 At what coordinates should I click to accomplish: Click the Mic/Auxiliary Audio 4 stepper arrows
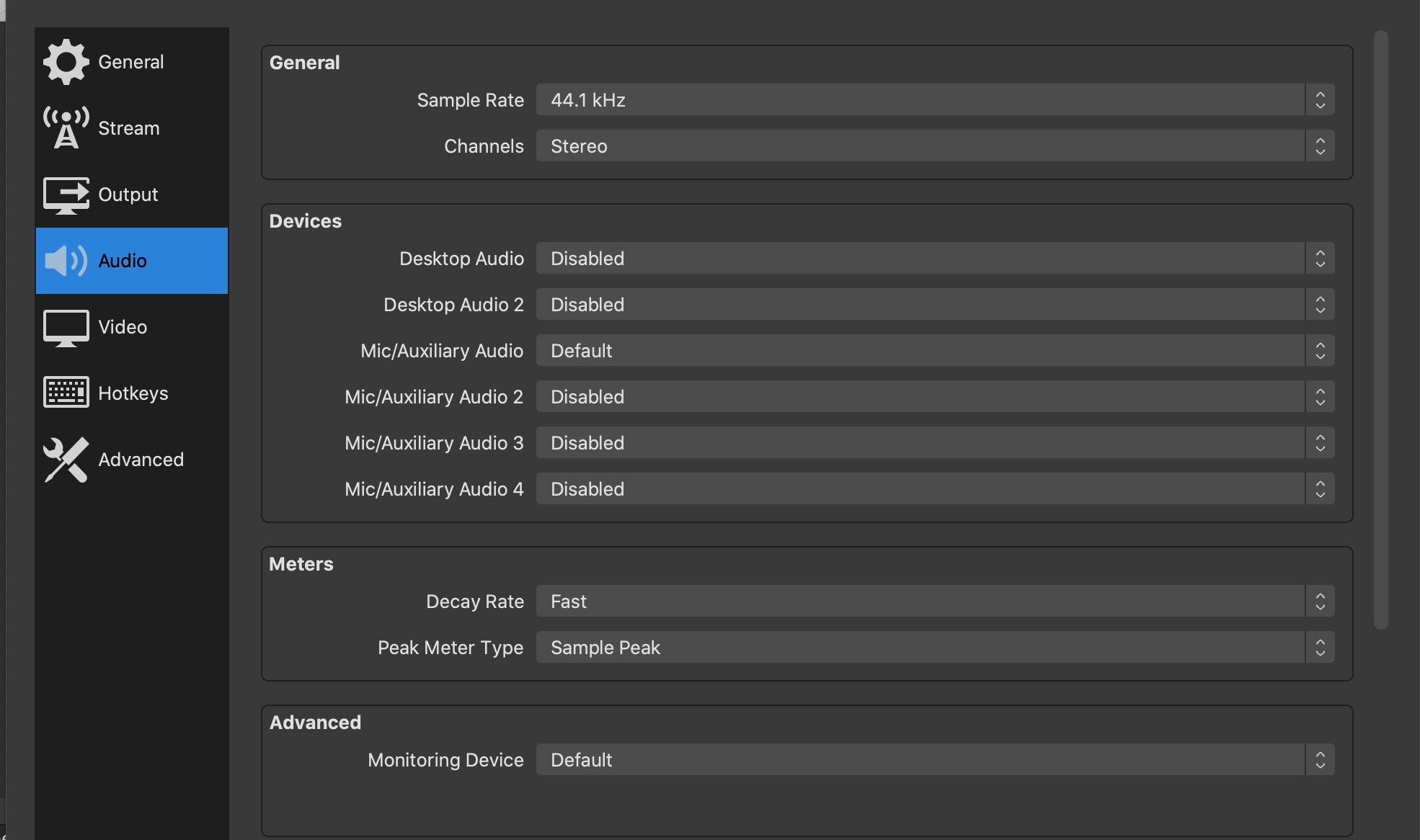tap(1320, 489)
